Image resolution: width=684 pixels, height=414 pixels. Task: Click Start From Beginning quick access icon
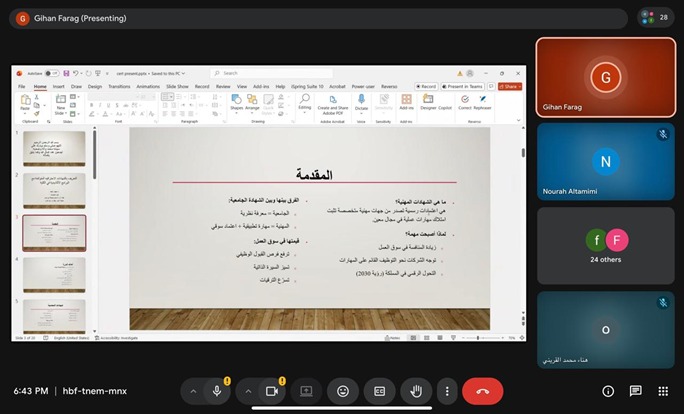pos(98,73)
